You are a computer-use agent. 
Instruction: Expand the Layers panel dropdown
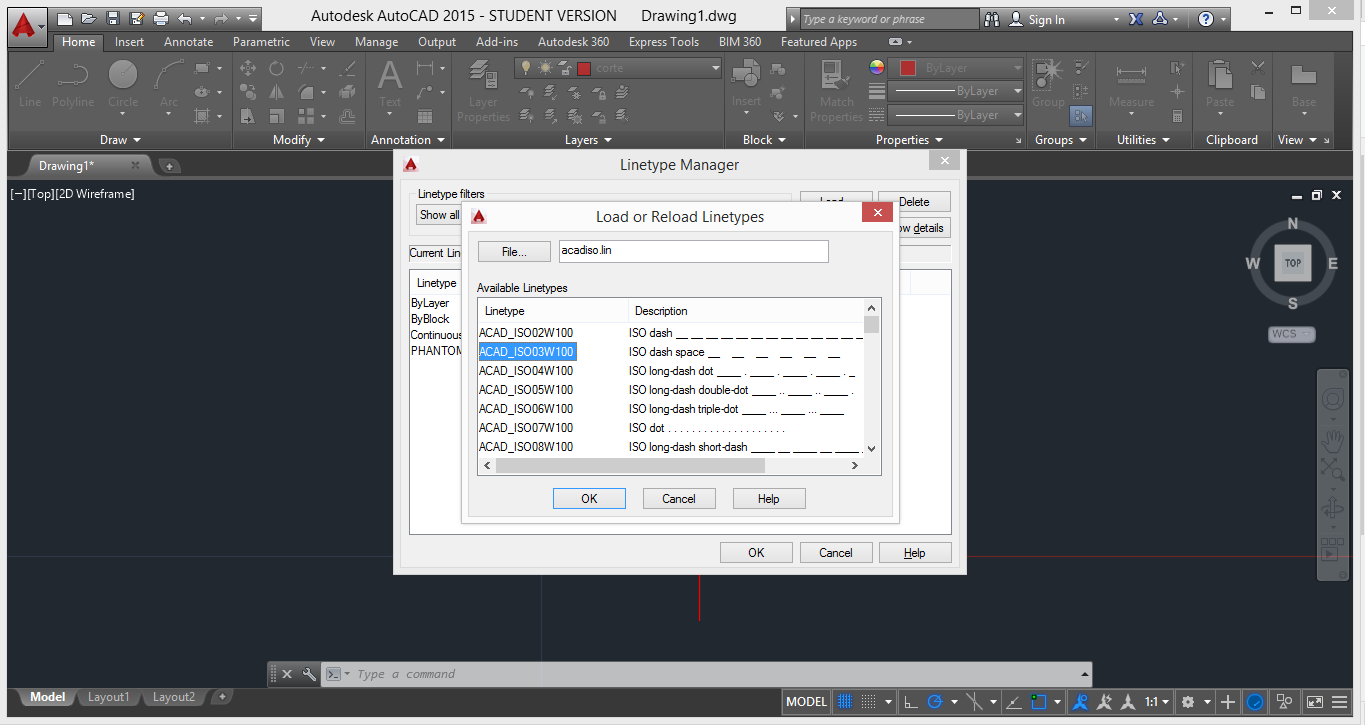(x=588, y=140)
